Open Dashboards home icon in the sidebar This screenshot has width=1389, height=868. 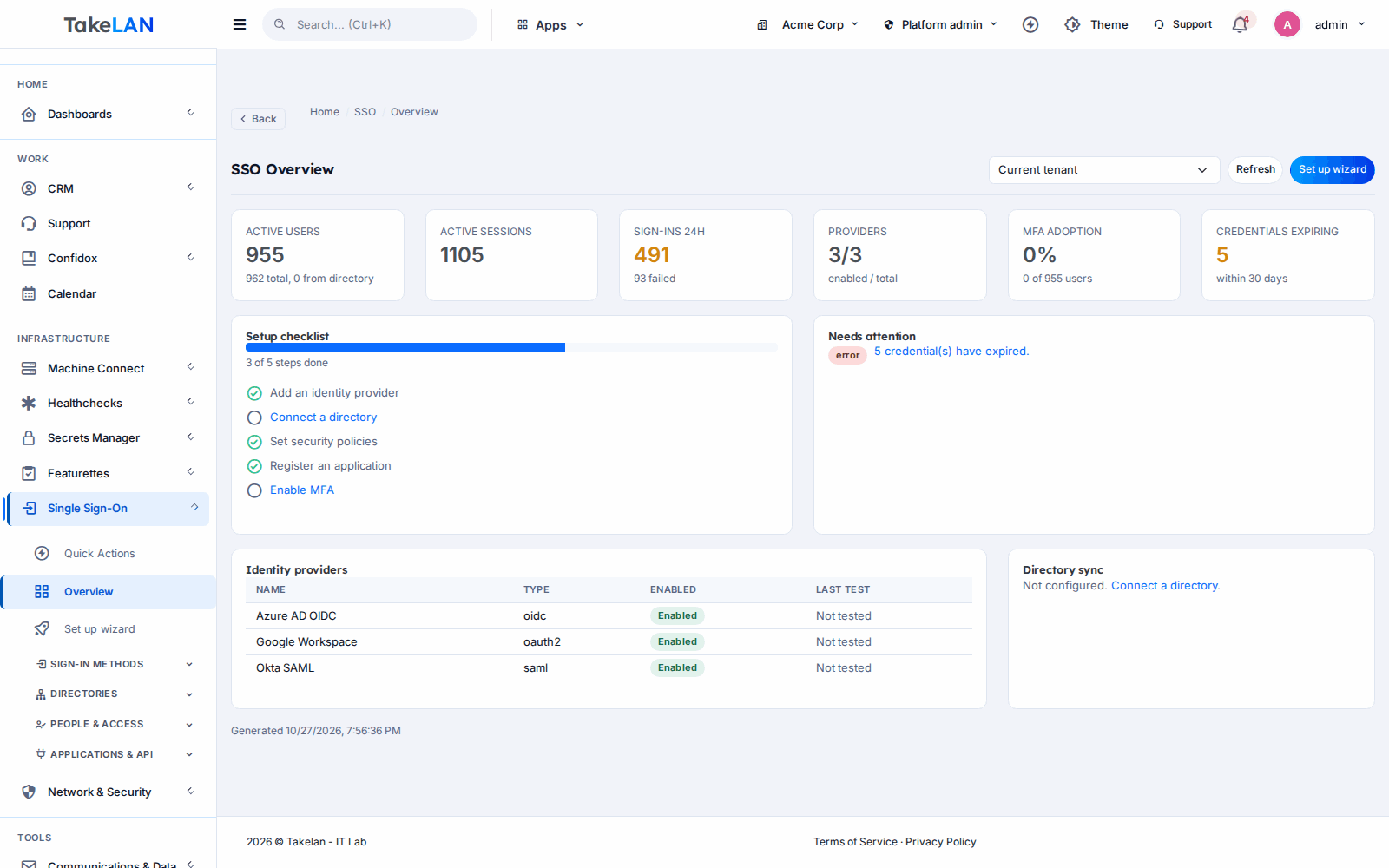29,114
